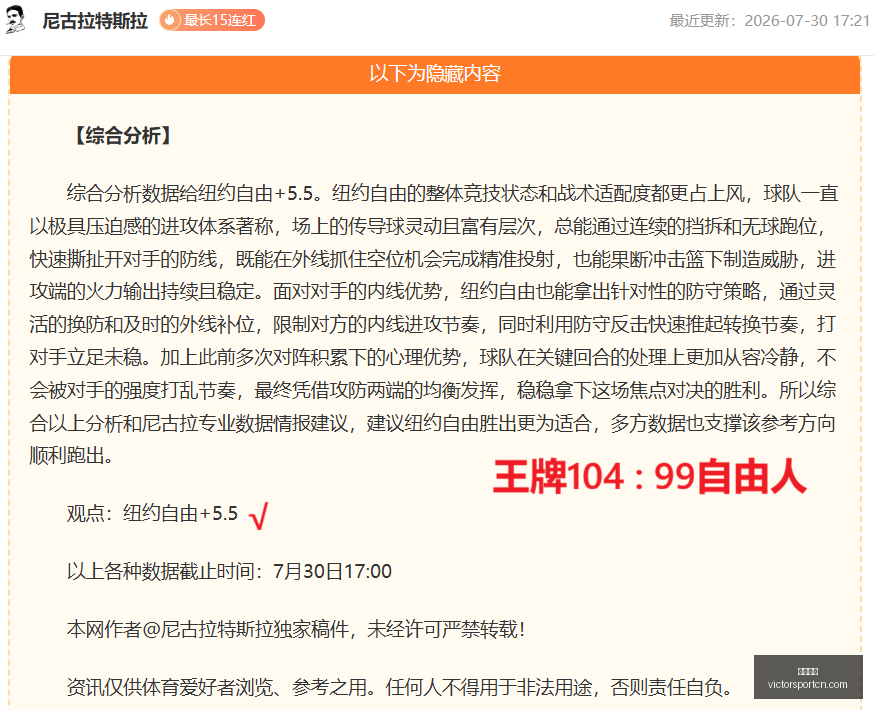Open author name 尼古拉特斯拉
The image size is (874, 710).
click(95, 21)
